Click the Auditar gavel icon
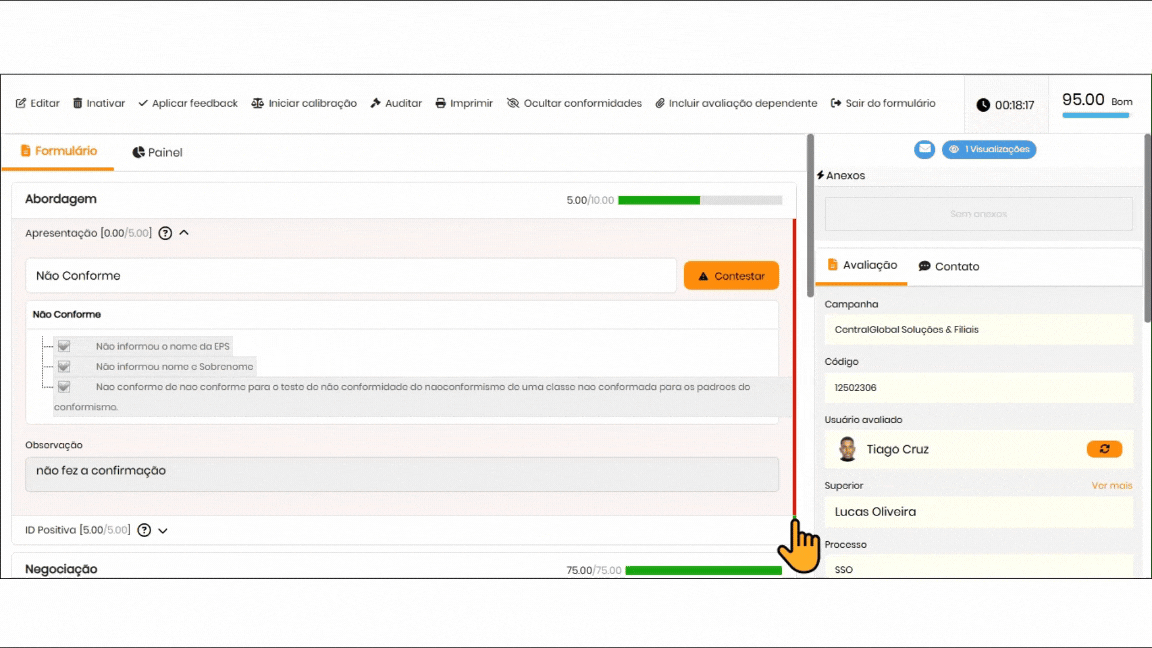 tap(376, 104)
